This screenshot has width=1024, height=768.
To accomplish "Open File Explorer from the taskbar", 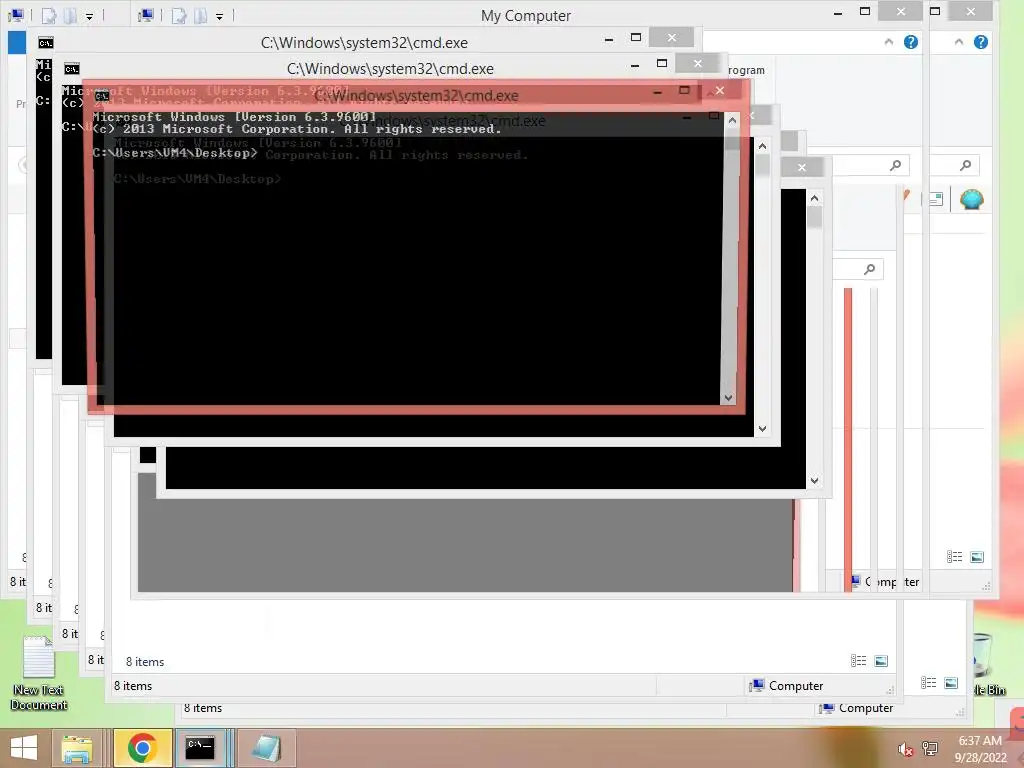I will (x=76, y=748).
